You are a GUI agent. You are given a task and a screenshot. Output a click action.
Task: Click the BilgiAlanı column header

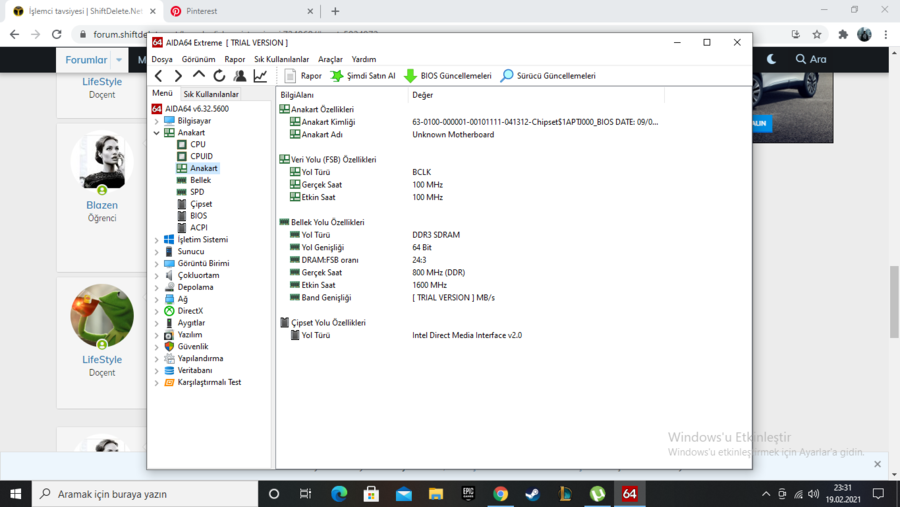(x=343, y=95)
